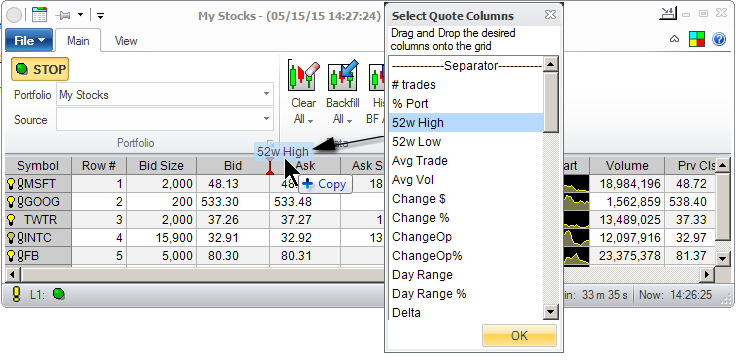The width and height of the screenshot is (742, 363).
Task: Collapse the ribbon using the up chevron
Action: (675, 40)
